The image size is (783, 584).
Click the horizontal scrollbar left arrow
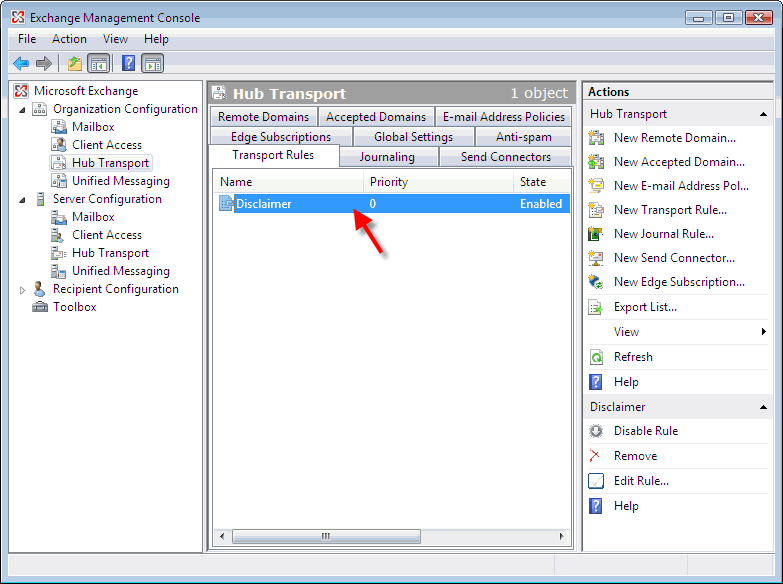[222, 537]
